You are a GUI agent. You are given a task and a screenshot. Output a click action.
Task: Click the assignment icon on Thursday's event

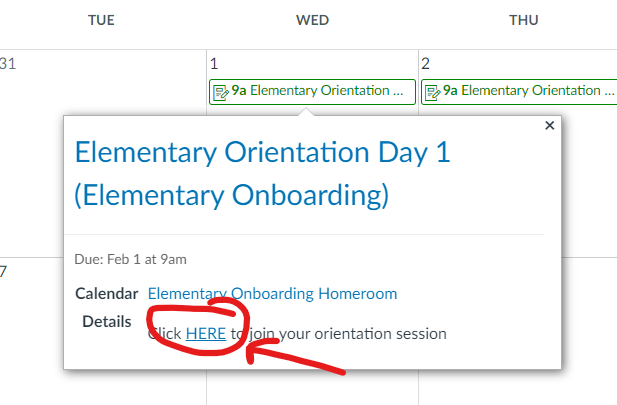[x=433, y=92]
